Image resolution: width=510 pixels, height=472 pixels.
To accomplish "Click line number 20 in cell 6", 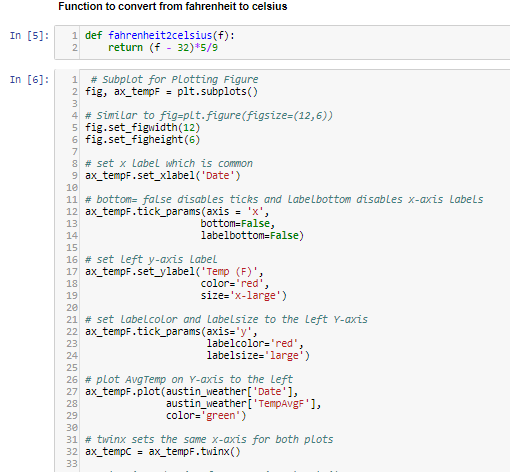I will click(x=72, y=307).
